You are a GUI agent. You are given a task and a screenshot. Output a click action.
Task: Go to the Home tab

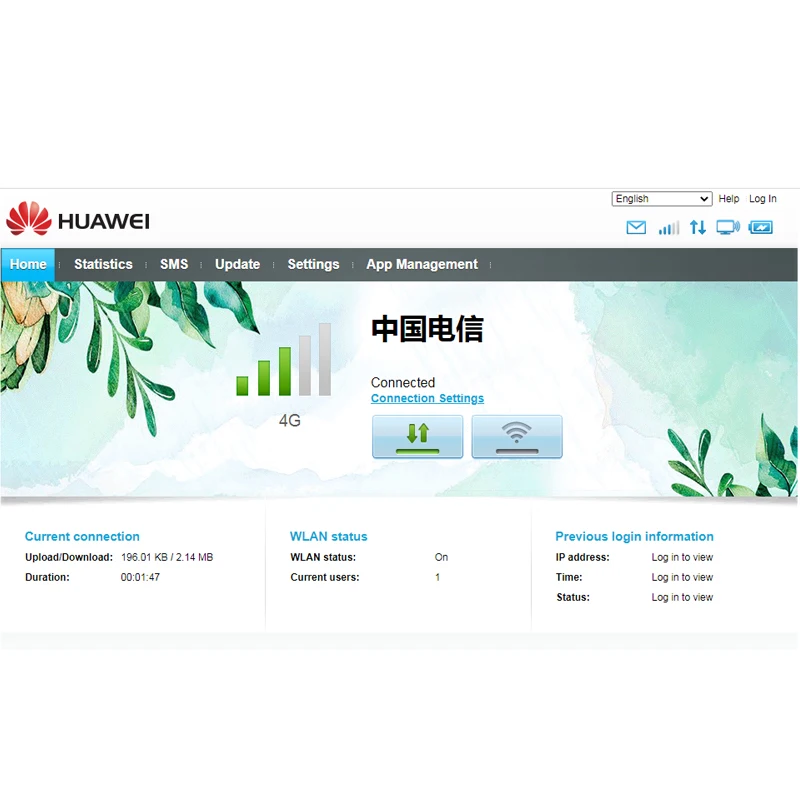tap(28, 264)
